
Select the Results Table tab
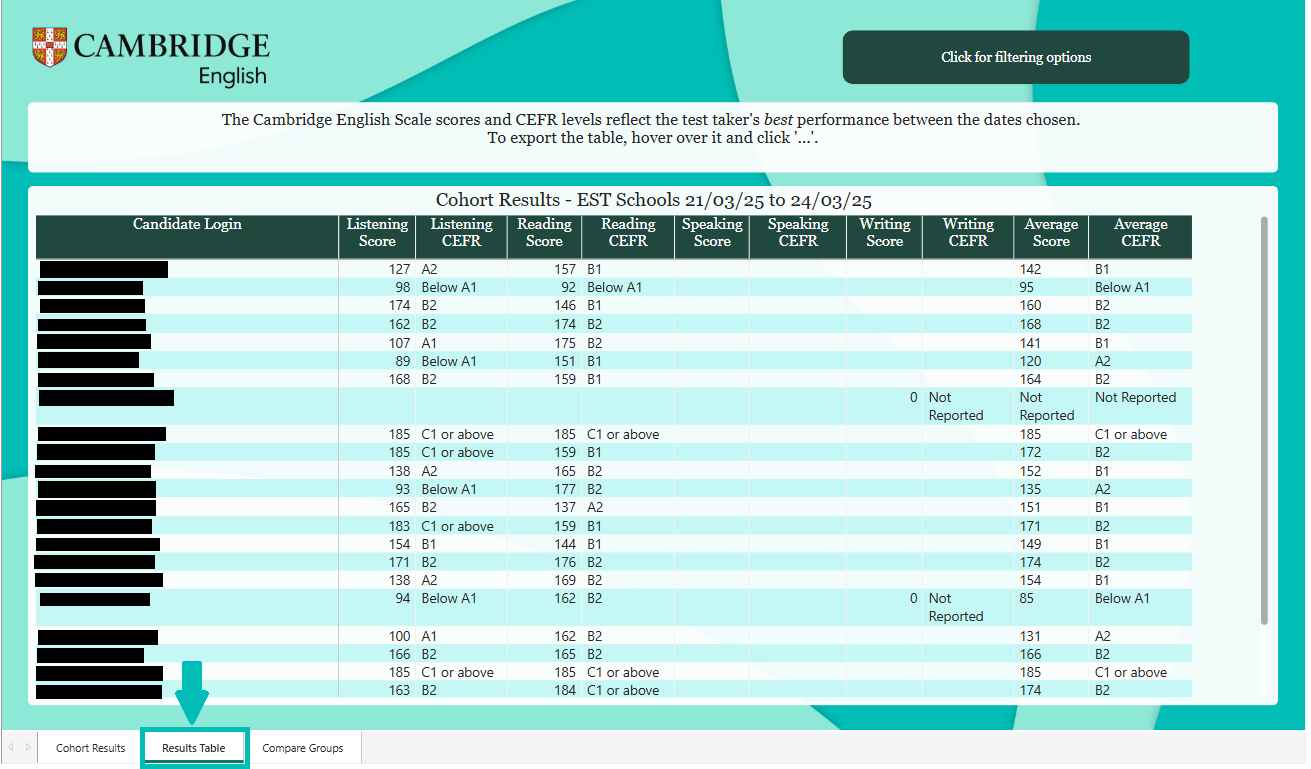coord(194,748)
